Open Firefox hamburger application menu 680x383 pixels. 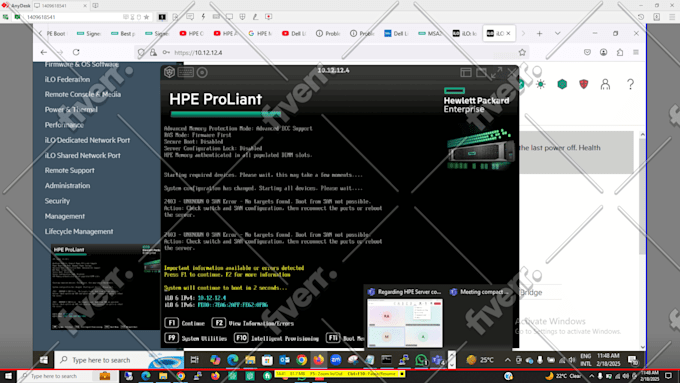coord(636,52)
